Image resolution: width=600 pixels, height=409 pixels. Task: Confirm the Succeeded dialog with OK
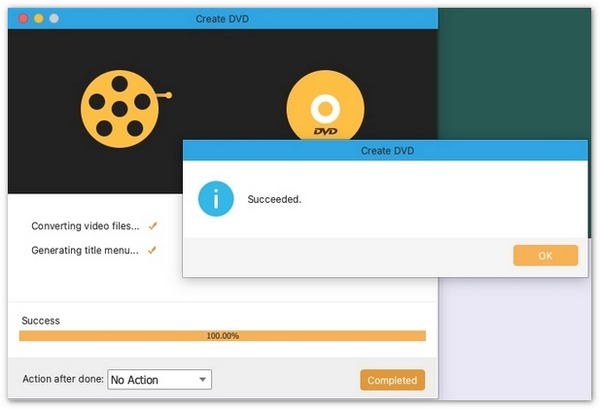click(545, 256)
